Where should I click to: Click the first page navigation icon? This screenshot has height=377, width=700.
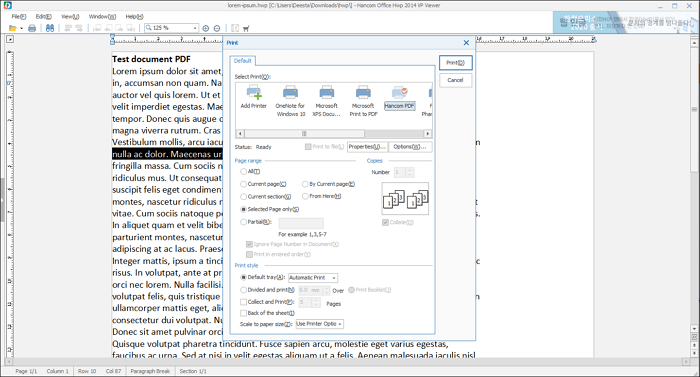[x=97, y=28]
